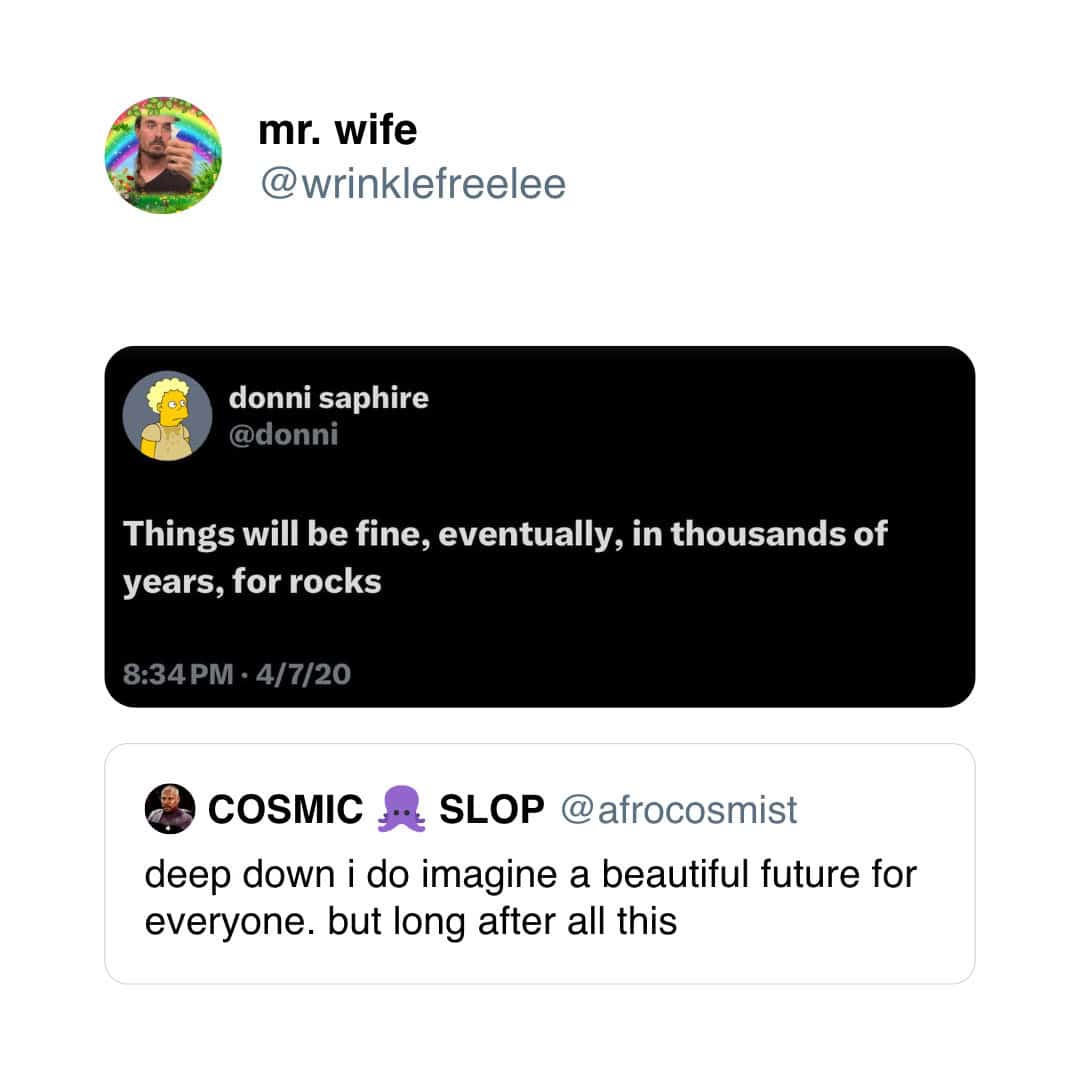Click the 4/7/20 date
Image resolution: width=1080 pixels, height=1080 pixels.
tap(303, 674)
